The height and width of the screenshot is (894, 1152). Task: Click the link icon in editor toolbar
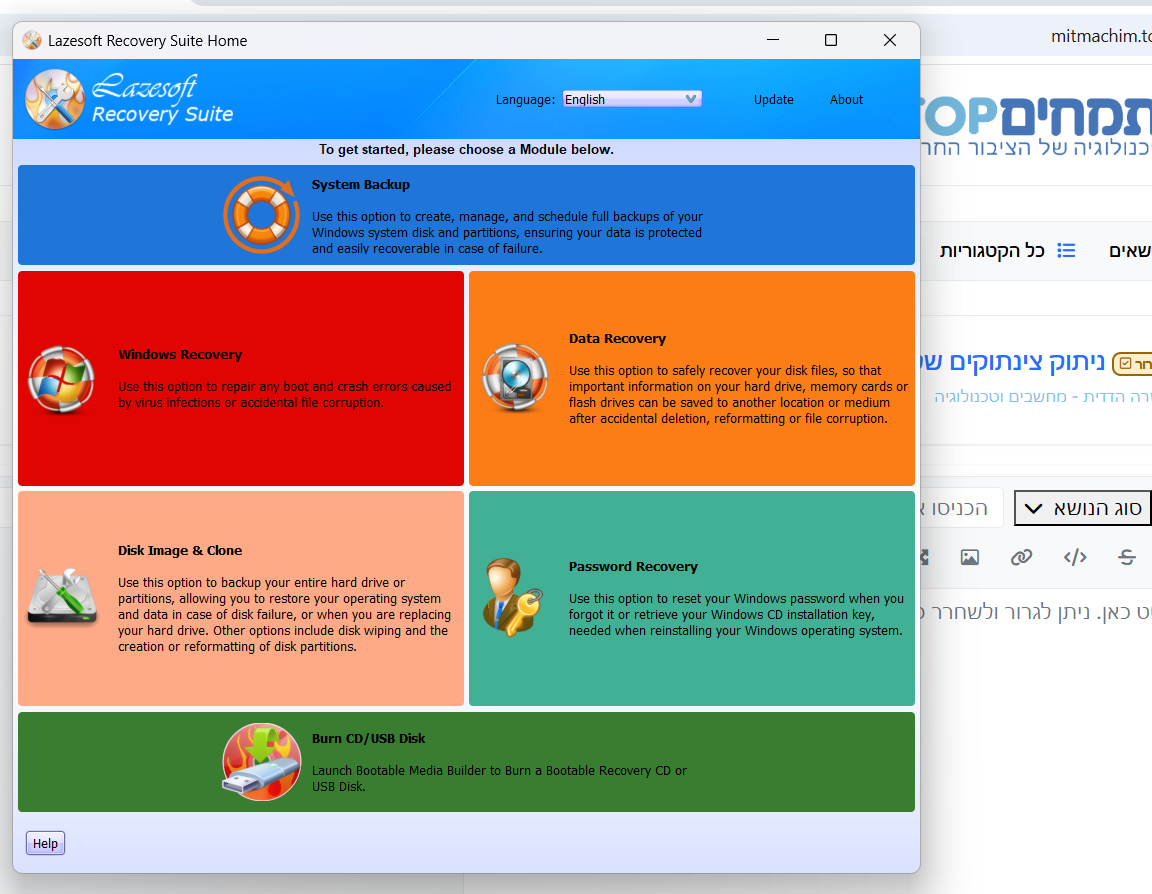tap(1021, 558)
